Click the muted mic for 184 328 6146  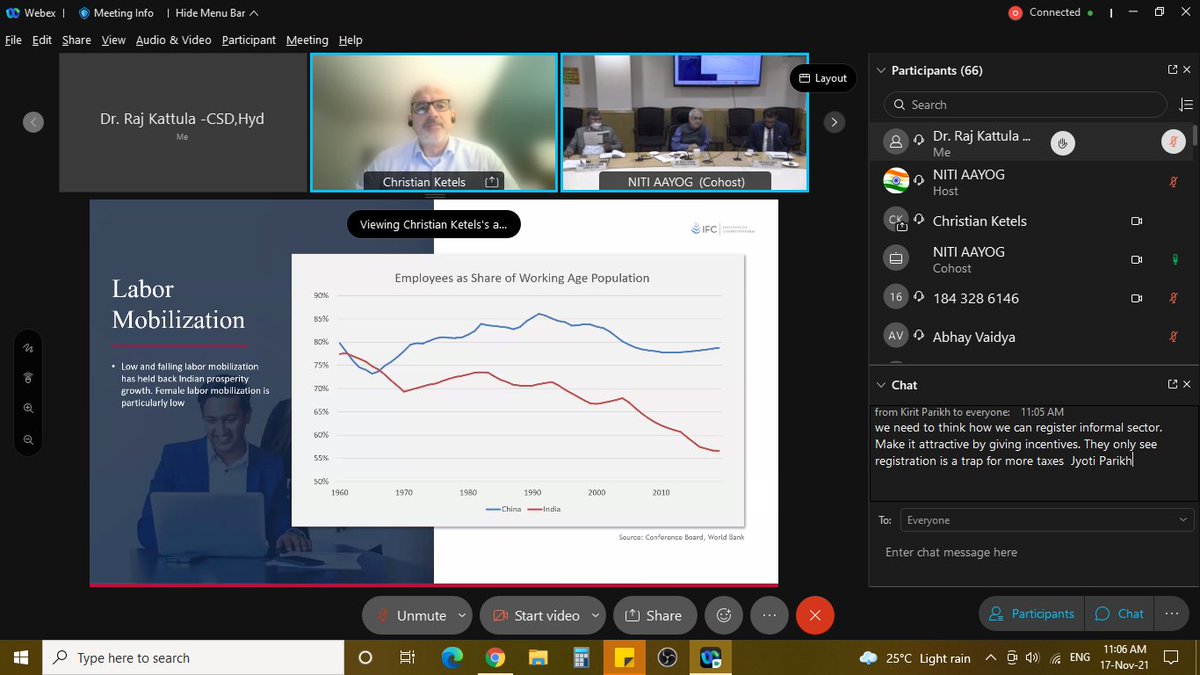[x=1174, y=298]
